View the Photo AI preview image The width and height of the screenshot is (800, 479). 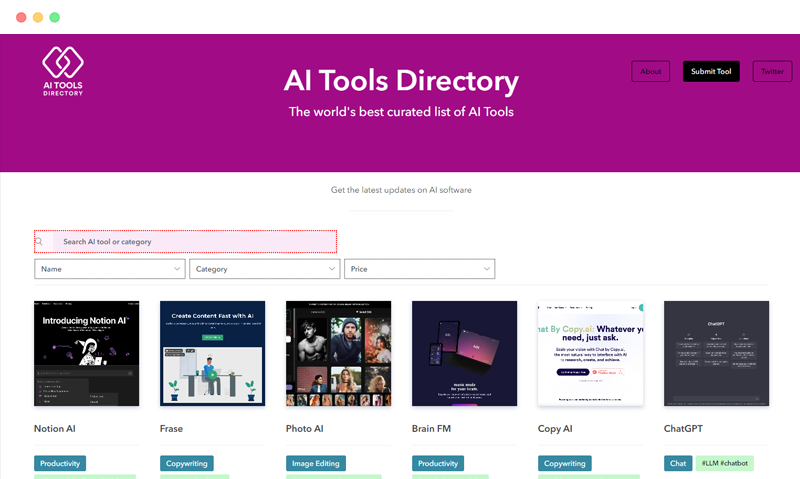click(338, 354)
